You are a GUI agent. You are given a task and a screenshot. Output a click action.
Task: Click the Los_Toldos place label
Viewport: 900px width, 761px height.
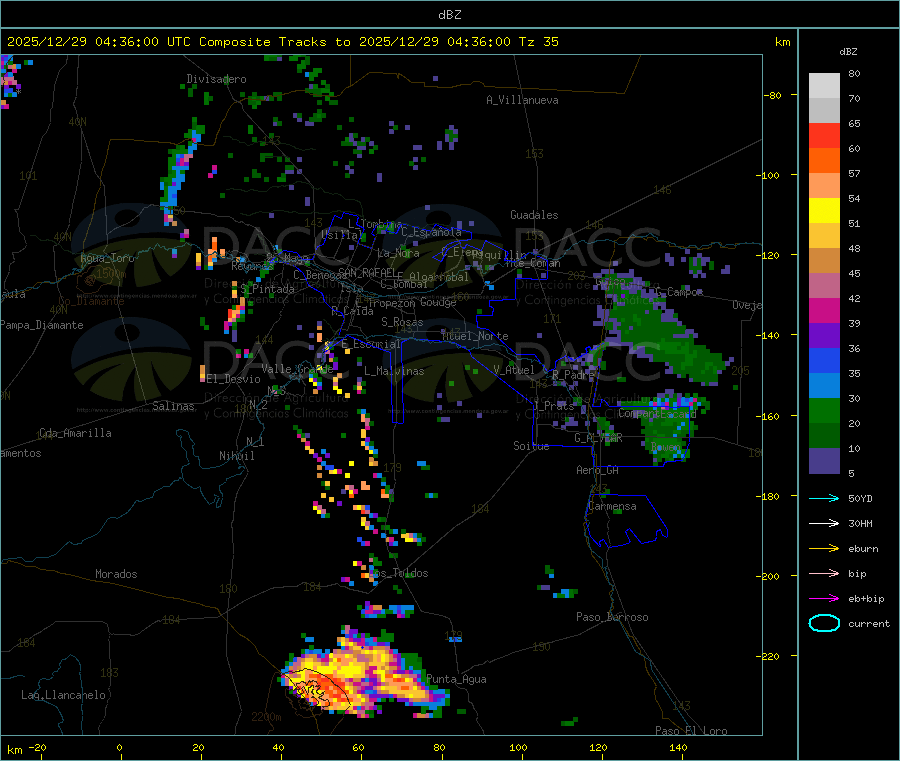[399, 573]
